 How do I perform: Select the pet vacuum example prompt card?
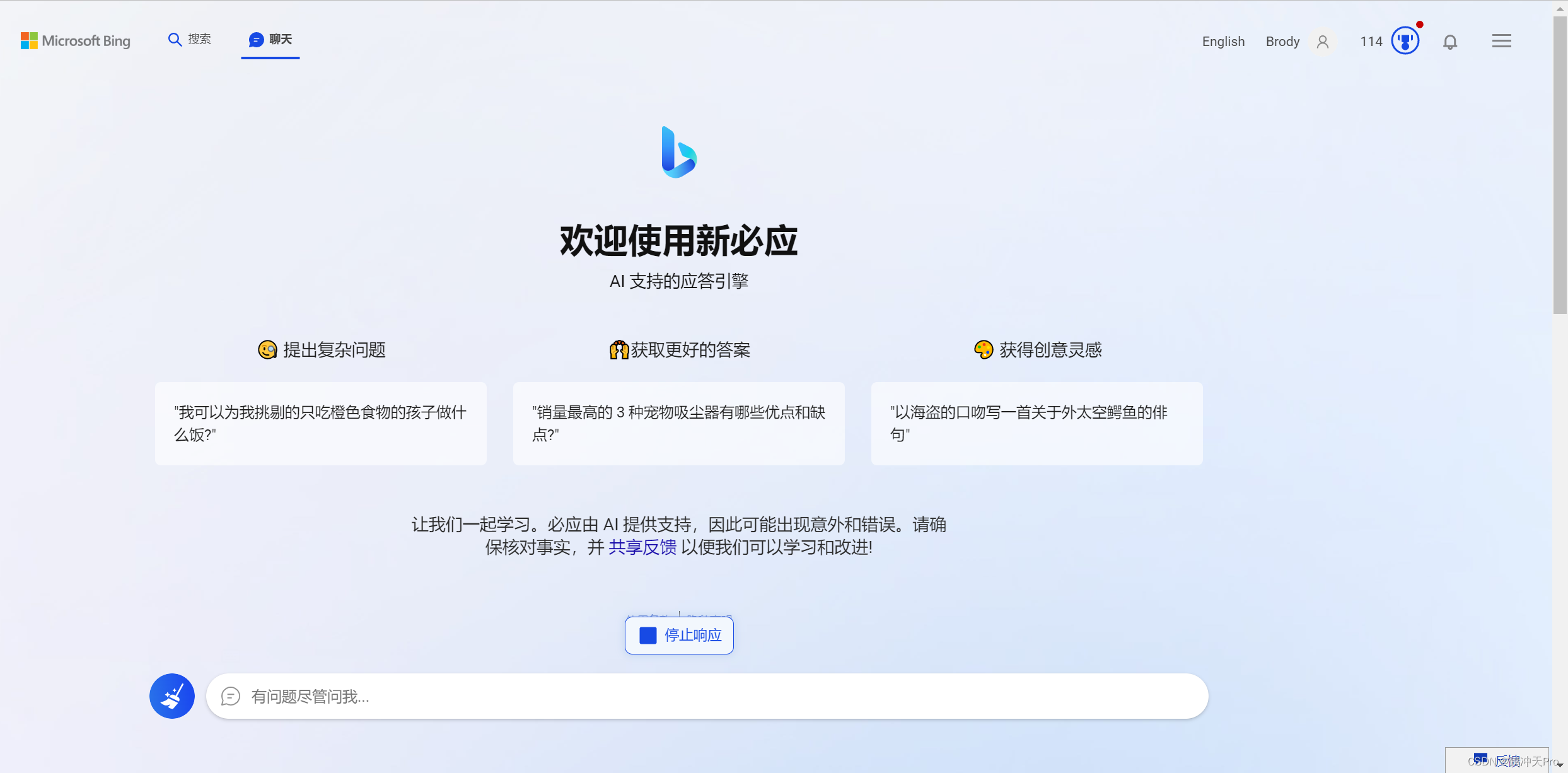678,423
